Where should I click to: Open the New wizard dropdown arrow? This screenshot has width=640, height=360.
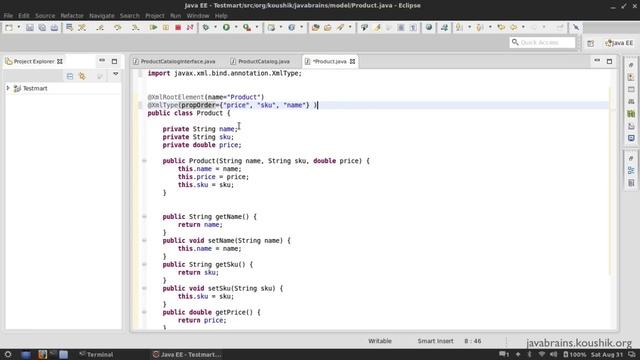pyautogui.click(x=18, y=27)
